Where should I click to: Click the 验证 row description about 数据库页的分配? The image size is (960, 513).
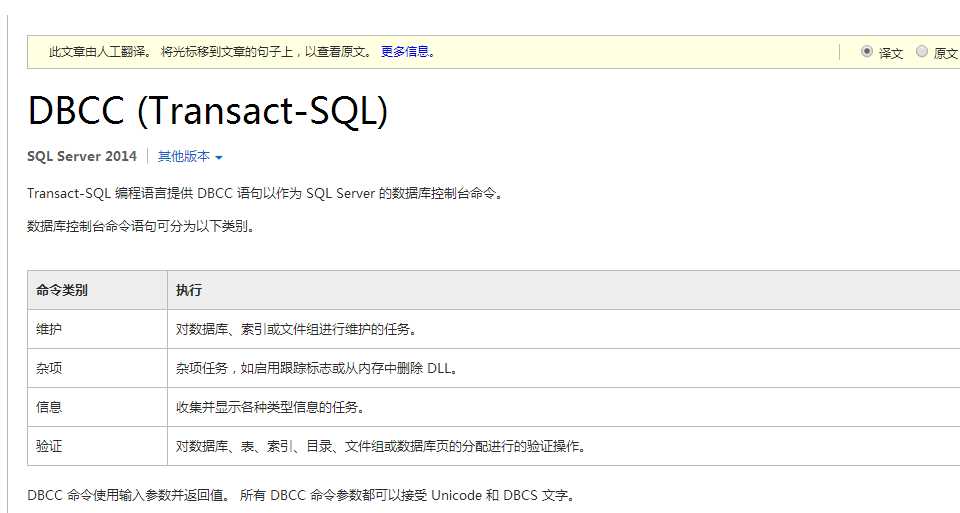[381, 446]
